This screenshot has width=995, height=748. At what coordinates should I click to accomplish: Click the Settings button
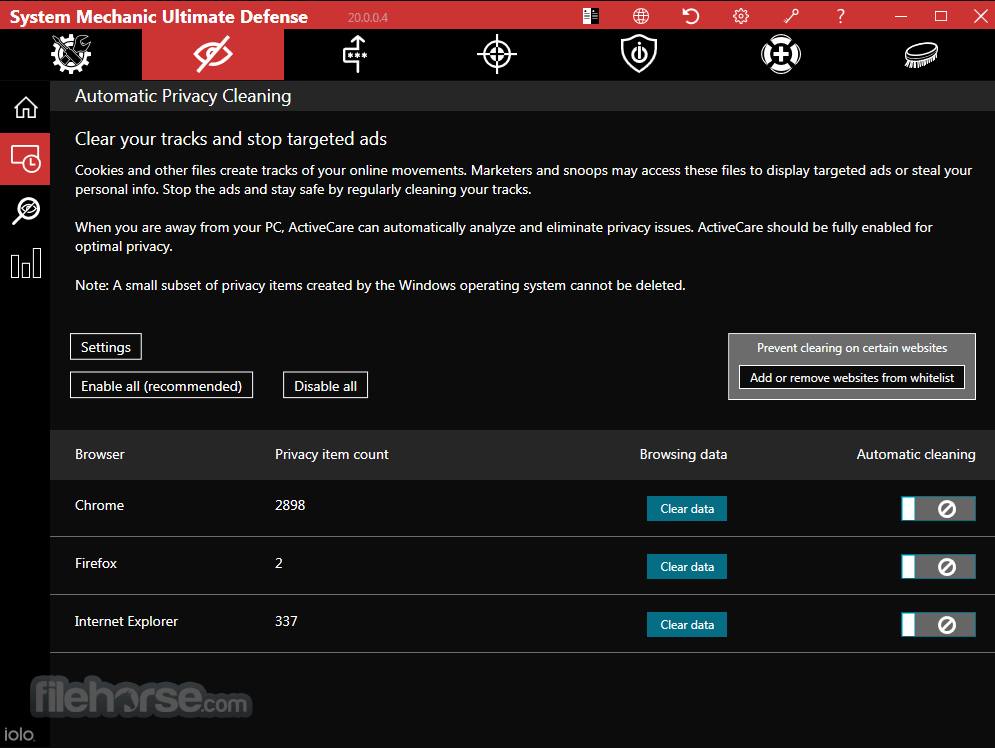(106, 347)
